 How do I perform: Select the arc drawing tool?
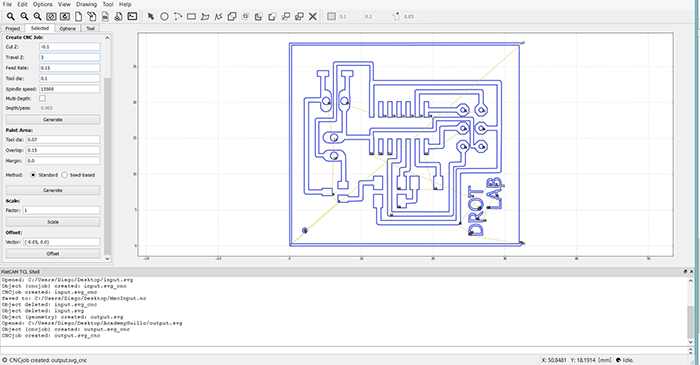point(178,17)
